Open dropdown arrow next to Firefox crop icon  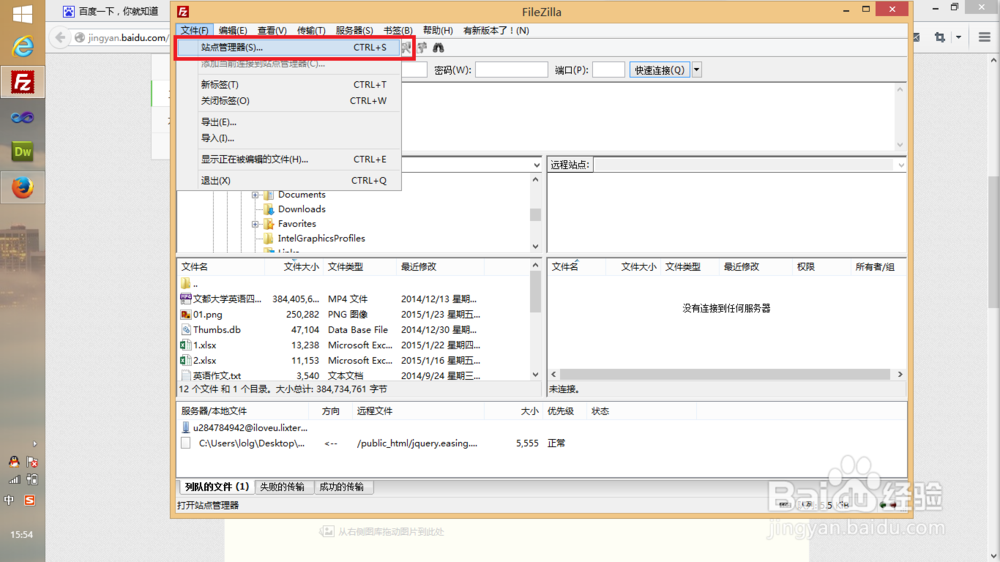pos(959,38)
